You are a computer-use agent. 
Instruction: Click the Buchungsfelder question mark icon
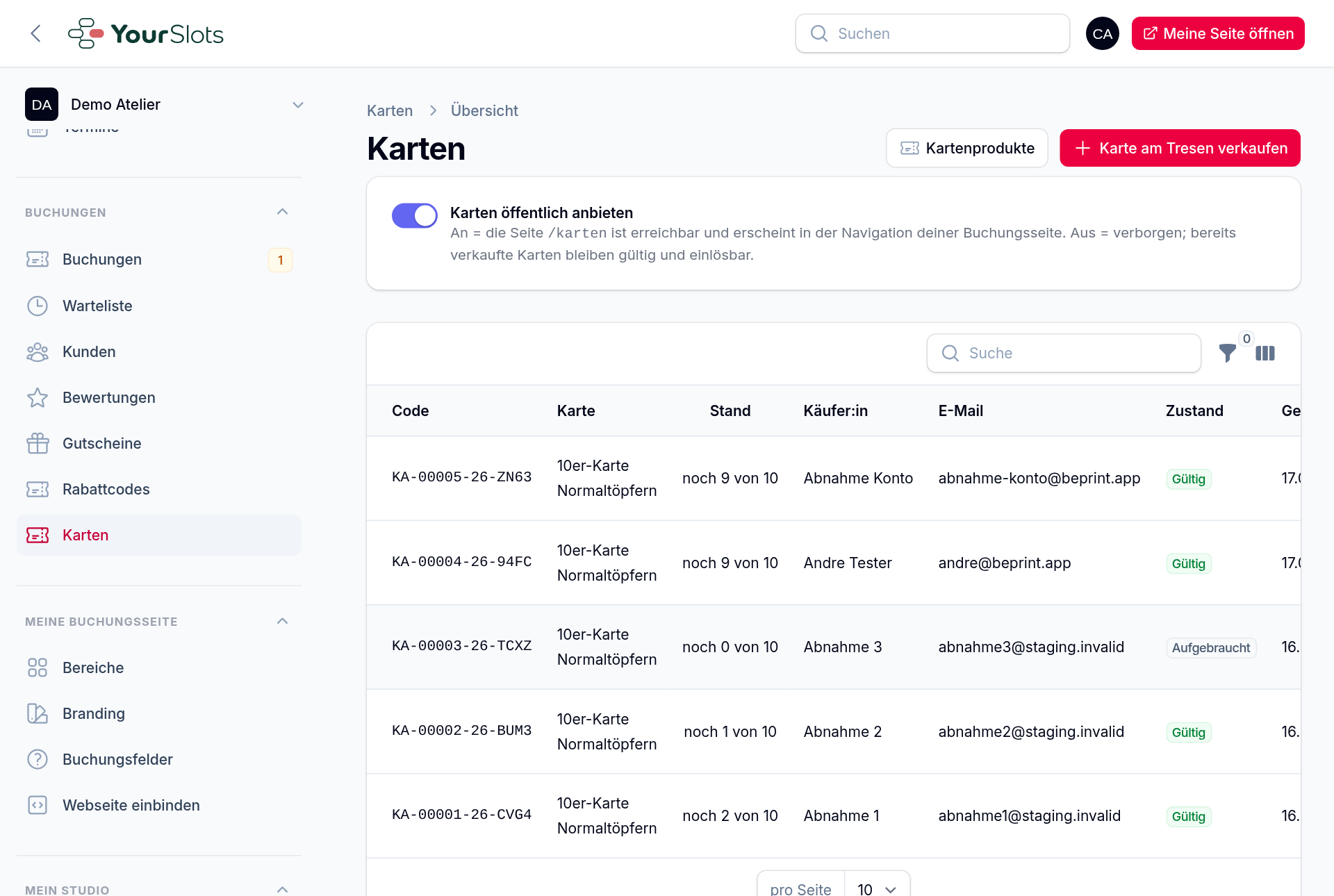[x=38, y=759]
